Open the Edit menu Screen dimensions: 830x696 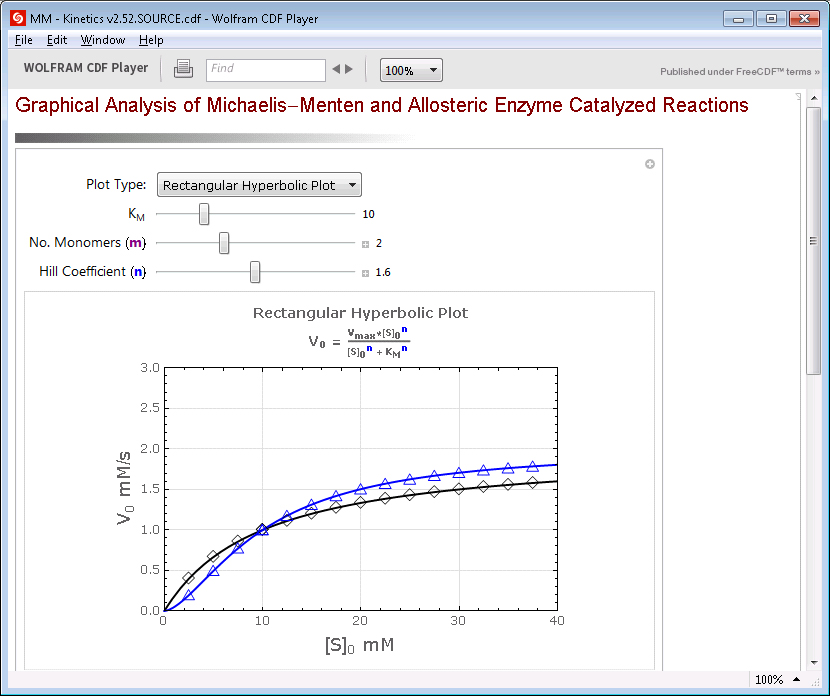(x=58, y=40)
